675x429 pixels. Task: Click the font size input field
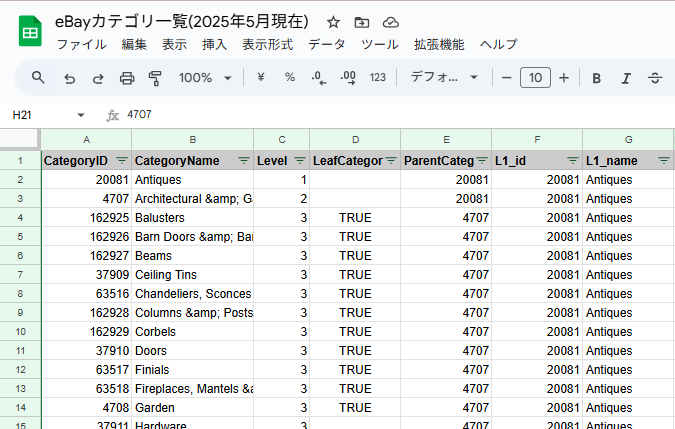pyautogui.click(x=535, y=78)
